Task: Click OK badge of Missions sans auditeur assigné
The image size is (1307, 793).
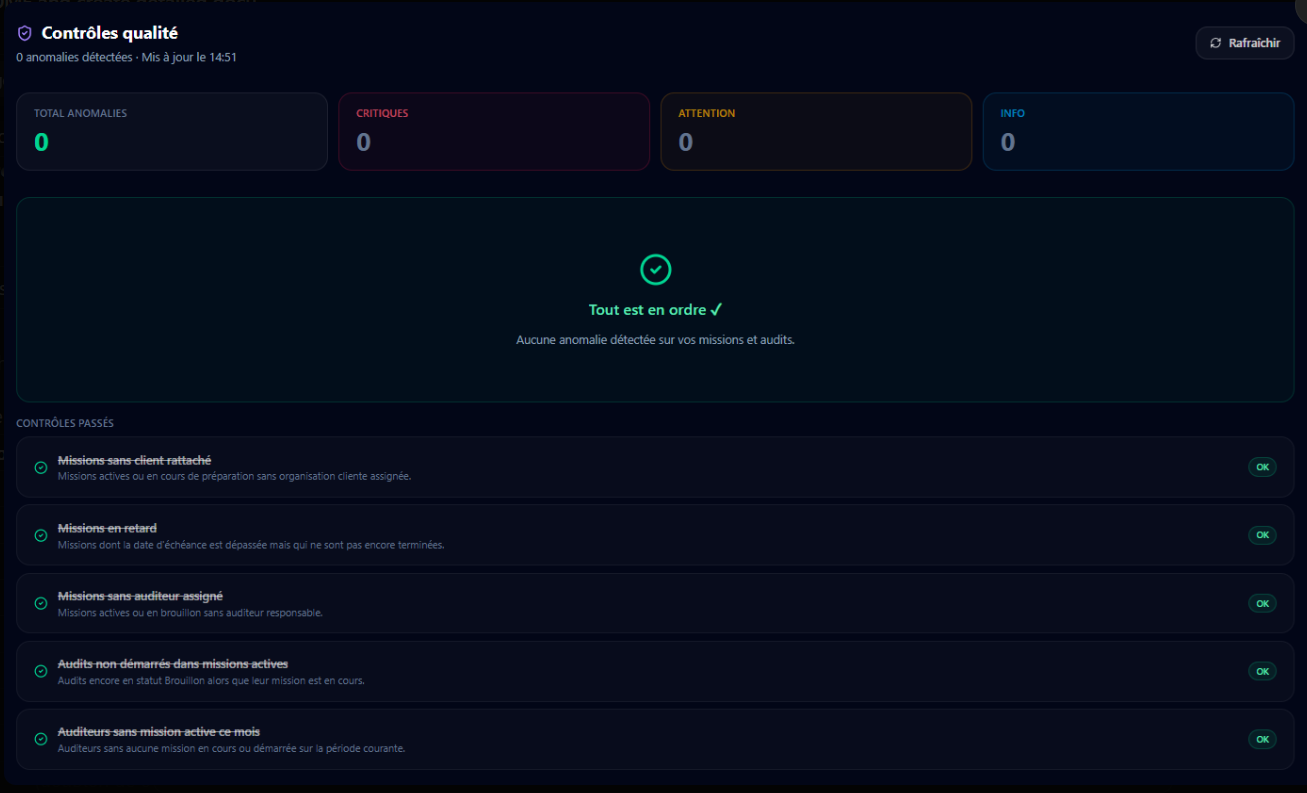Action: coord(1262,603)
